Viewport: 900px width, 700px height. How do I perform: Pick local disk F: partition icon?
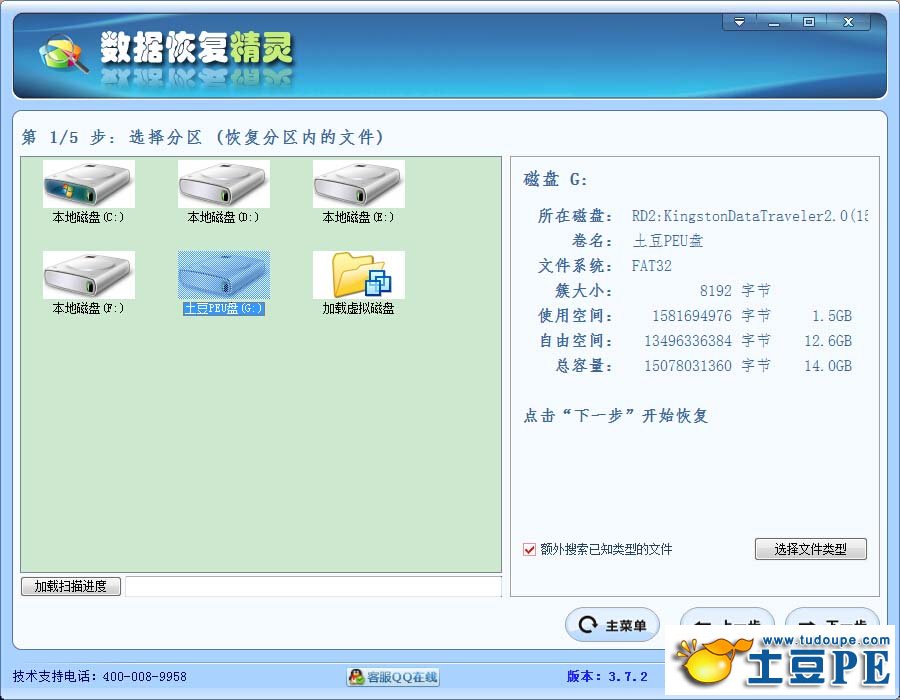pos(88,277)
